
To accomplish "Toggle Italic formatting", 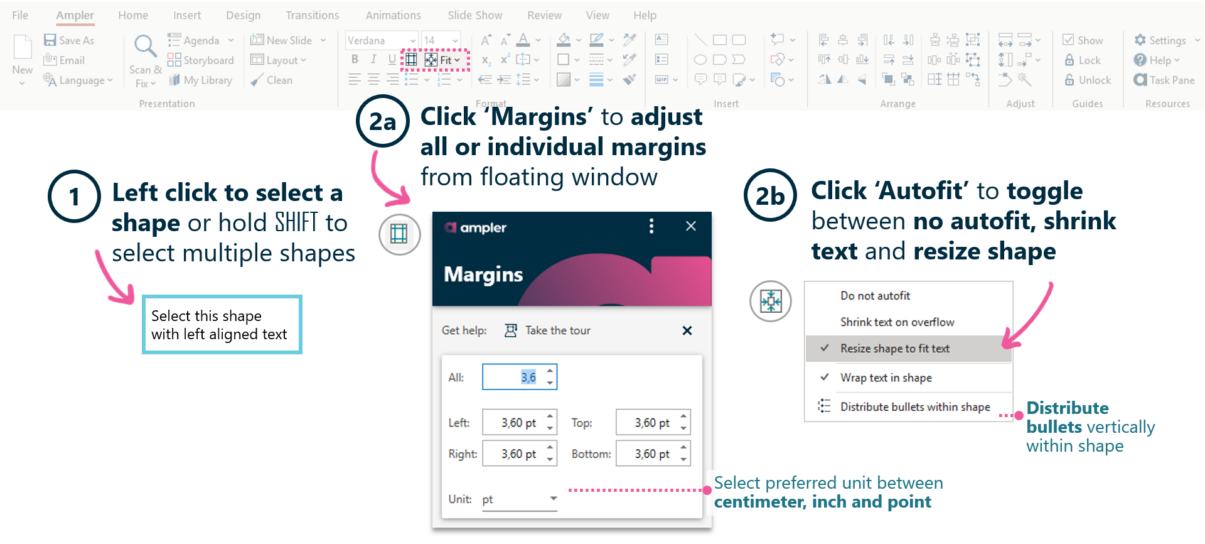I will (x=373, y=60).
